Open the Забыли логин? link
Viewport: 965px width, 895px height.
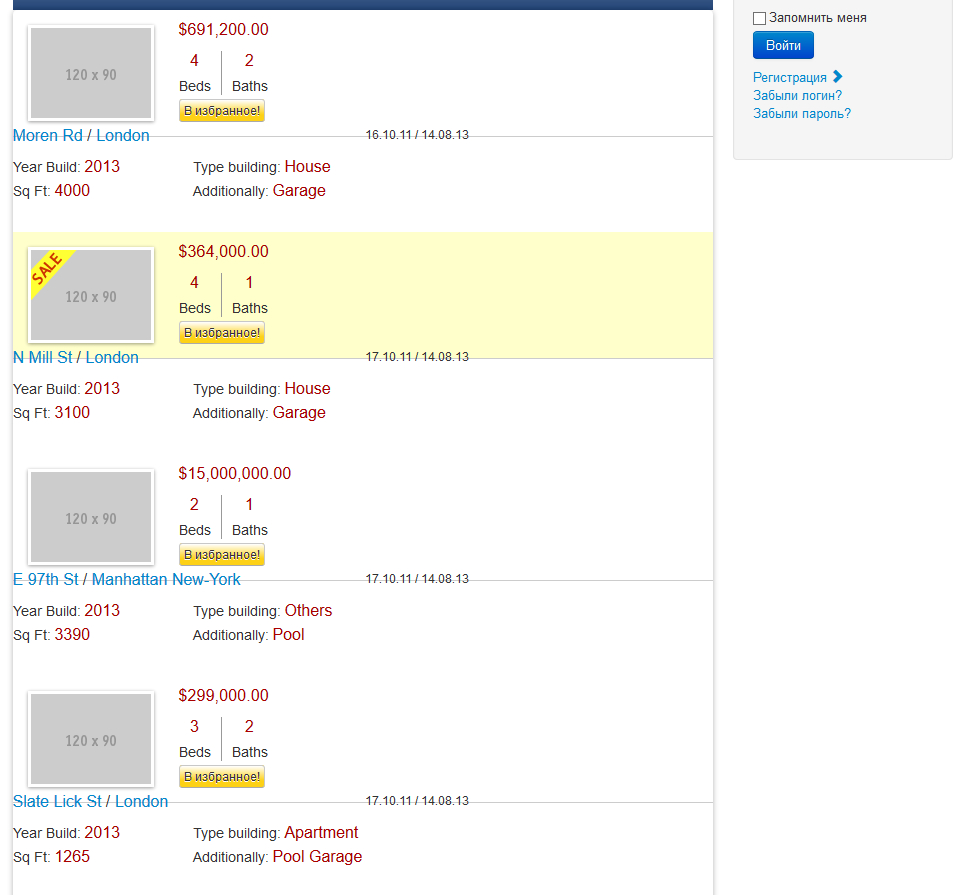click(x=797, y=96)
